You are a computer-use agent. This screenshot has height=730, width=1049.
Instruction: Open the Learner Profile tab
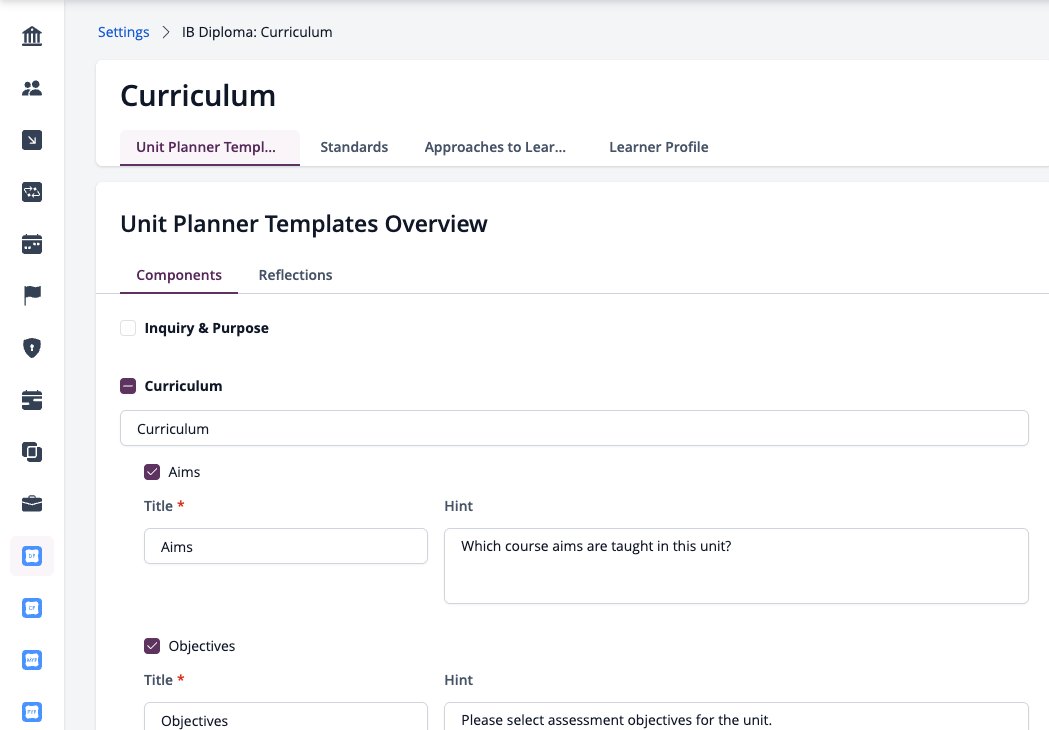[x=658, y=147]
